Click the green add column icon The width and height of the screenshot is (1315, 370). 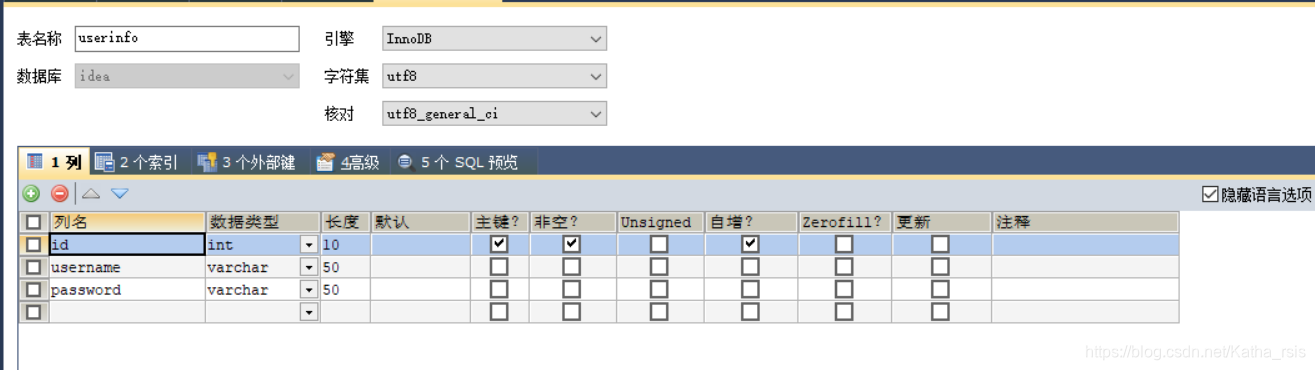pos(31,194)
